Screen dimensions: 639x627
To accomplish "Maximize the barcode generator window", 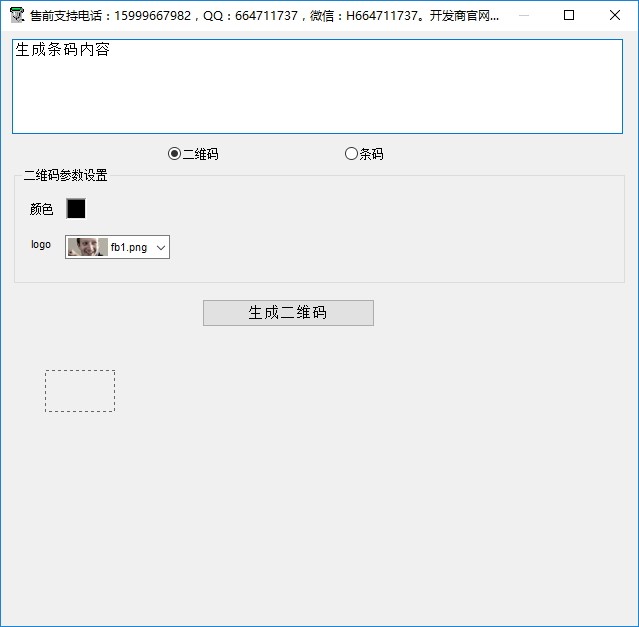I will pos(569,15).
